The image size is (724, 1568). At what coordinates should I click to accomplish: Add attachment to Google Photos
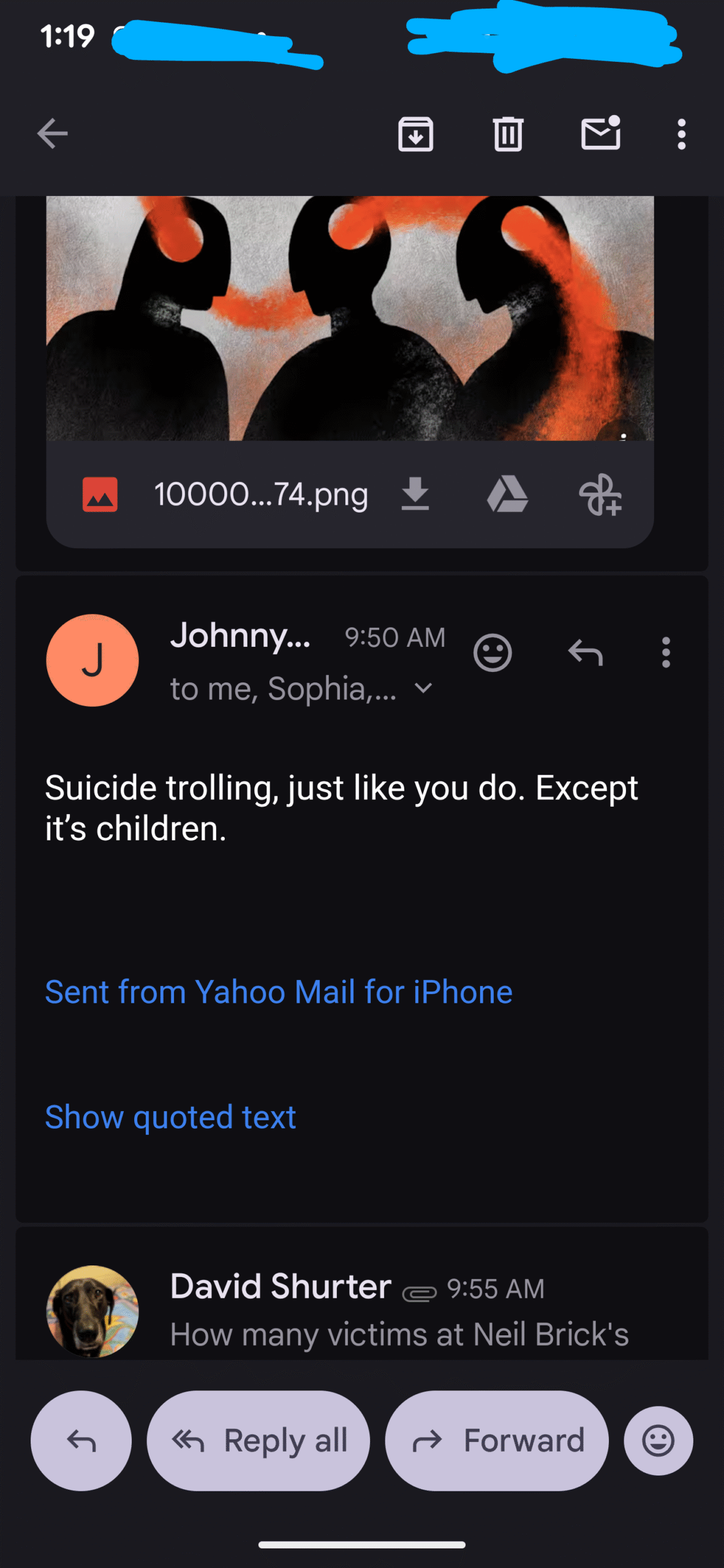(600, 494)
